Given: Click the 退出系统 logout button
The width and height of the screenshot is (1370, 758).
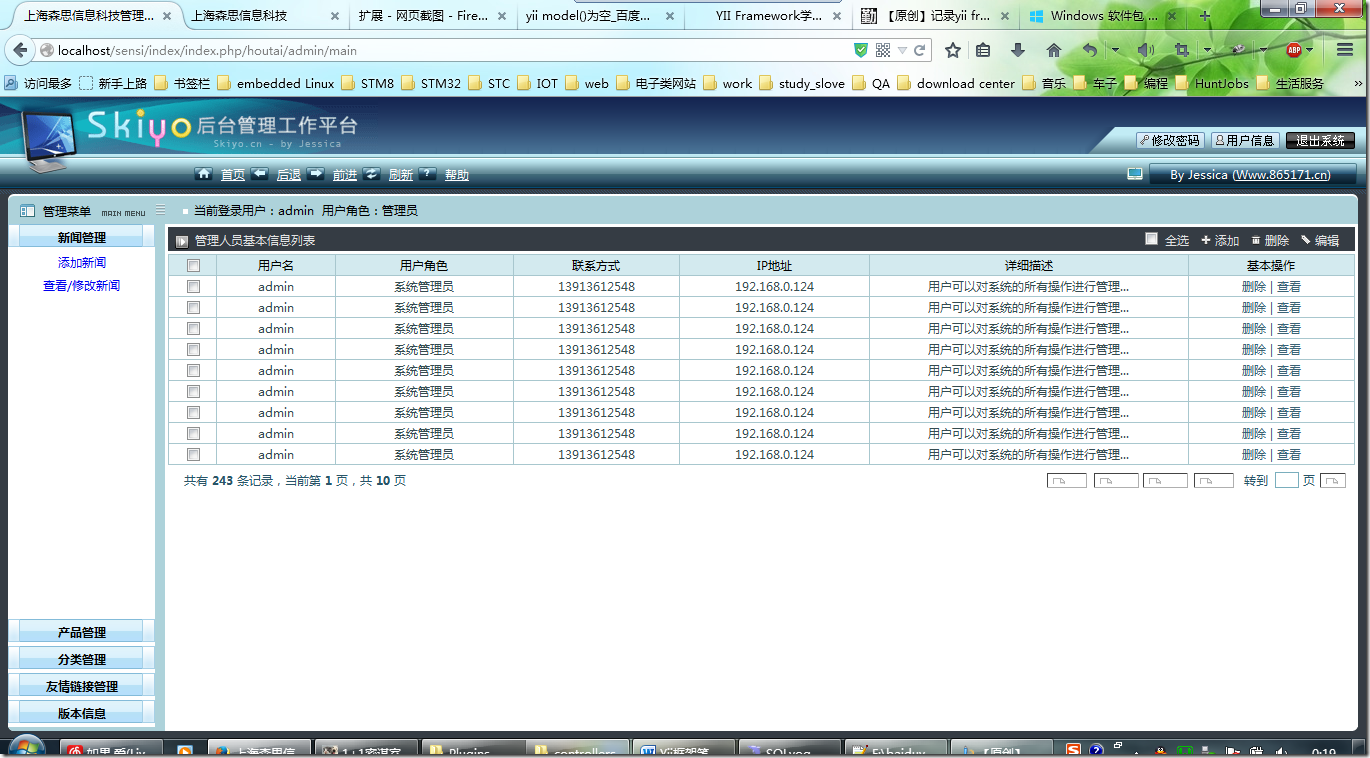Looking at the screenshot, I should 1320,141.
